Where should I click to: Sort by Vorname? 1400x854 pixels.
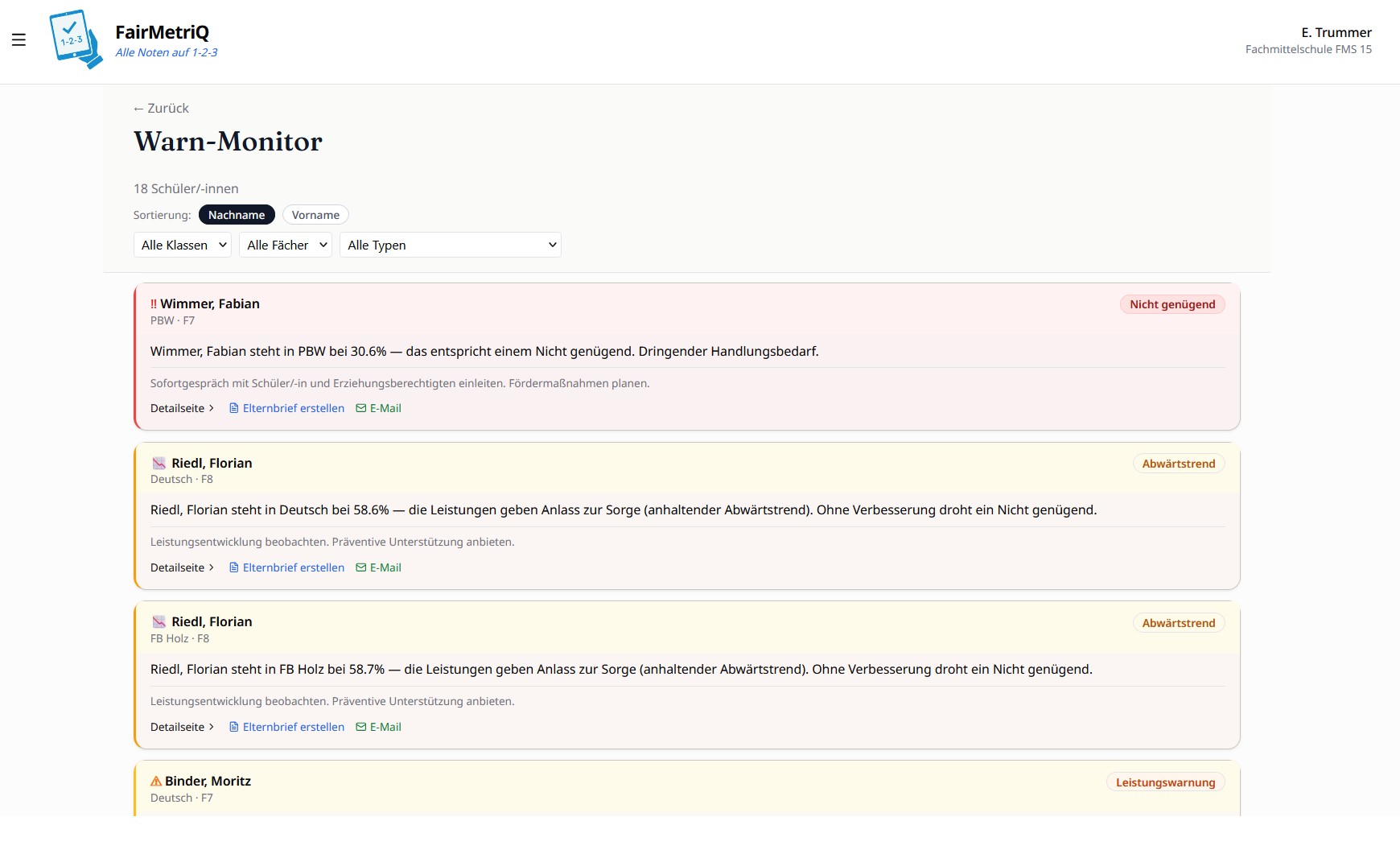(315, 215)
